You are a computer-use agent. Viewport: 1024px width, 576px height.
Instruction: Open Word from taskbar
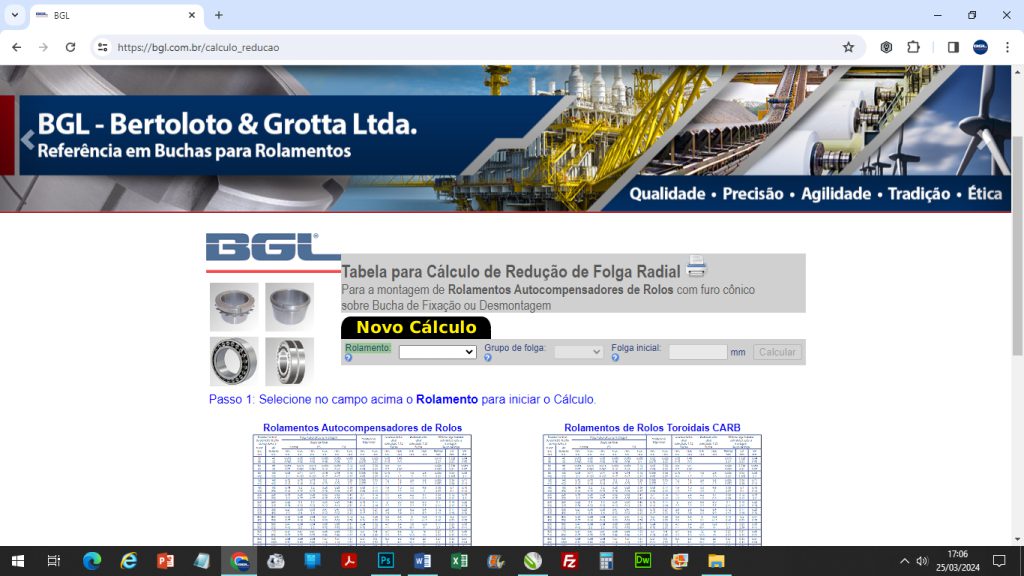click(x=423, y=561)
